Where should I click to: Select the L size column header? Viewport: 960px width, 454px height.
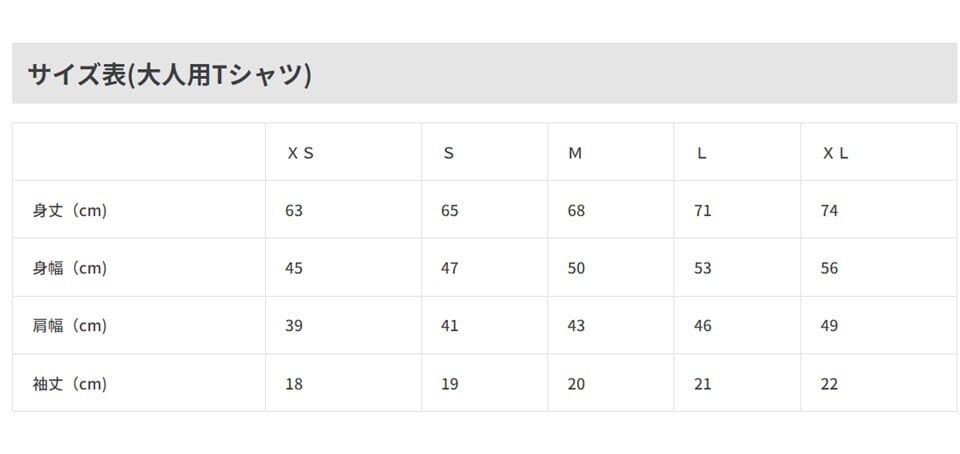point(702,153)
